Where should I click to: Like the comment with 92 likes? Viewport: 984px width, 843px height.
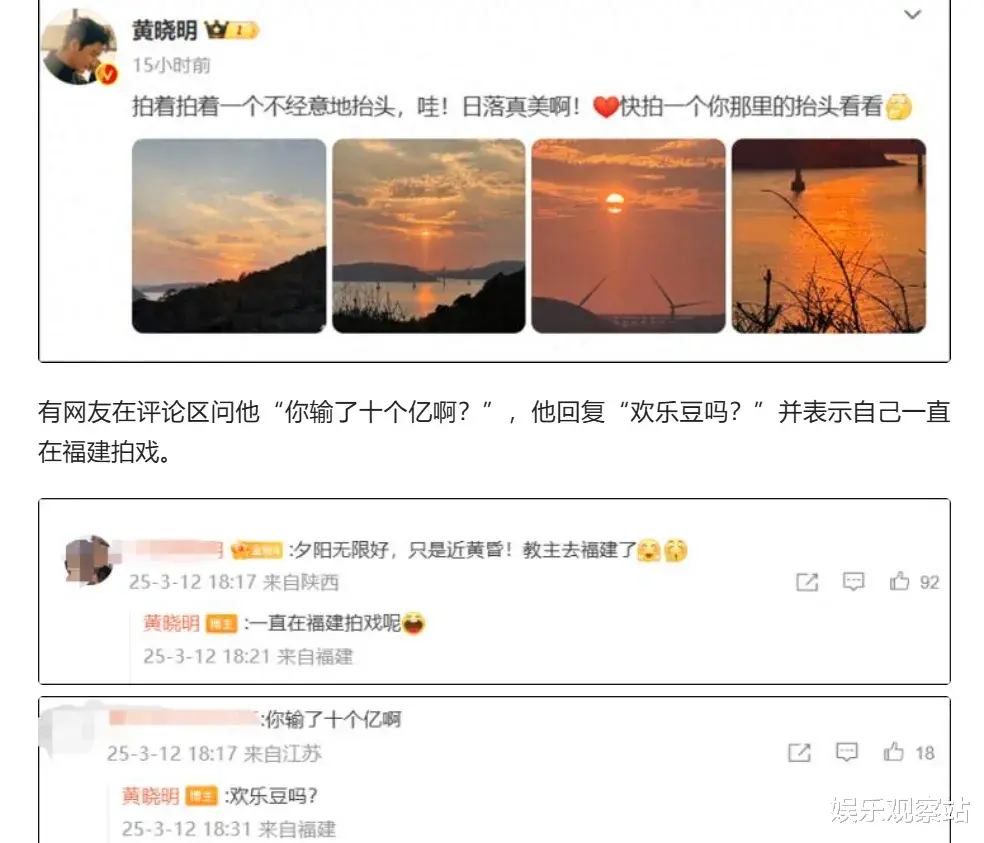coord(914,582)
